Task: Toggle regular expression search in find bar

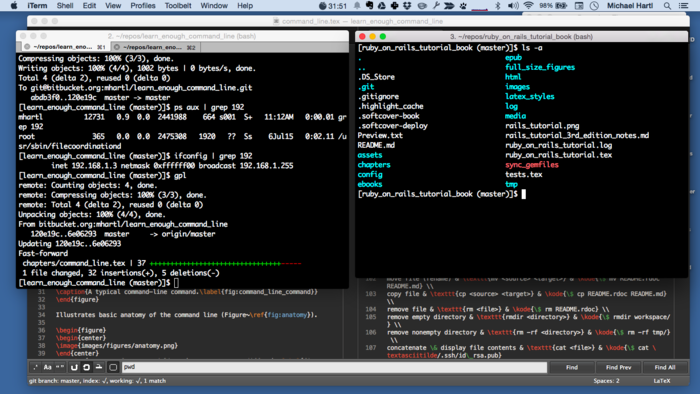Action: (x=35, y=367)
